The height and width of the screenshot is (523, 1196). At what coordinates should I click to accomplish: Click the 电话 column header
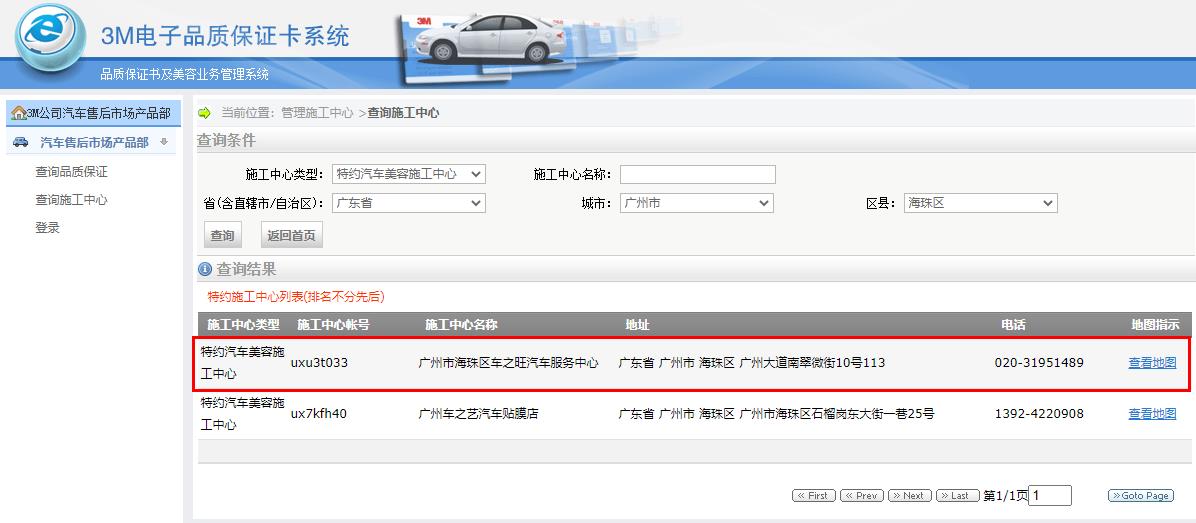(x=1014, y=325)
